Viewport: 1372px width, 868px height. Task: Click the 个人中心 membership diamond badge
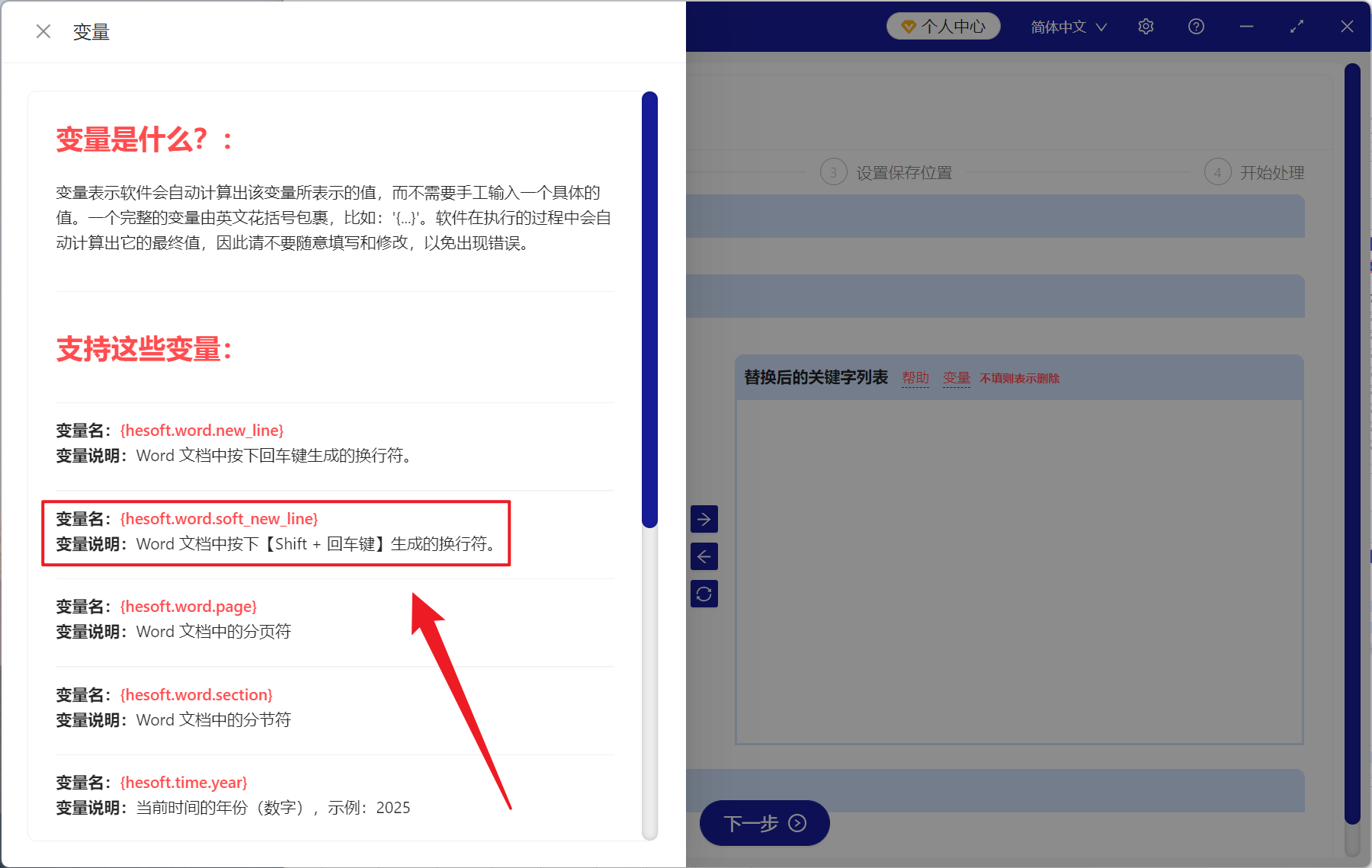(x=943, y=25)
